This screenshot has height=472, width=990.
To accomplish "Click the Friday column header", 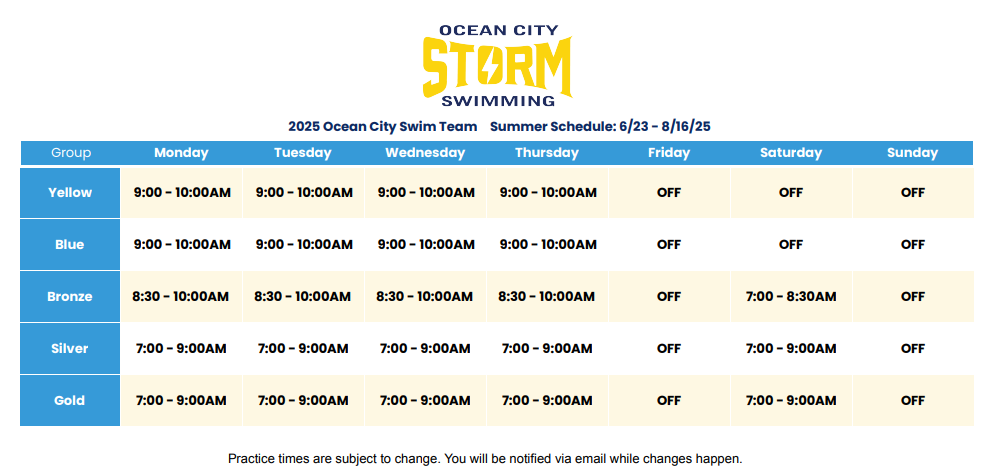I will (669, 153).
